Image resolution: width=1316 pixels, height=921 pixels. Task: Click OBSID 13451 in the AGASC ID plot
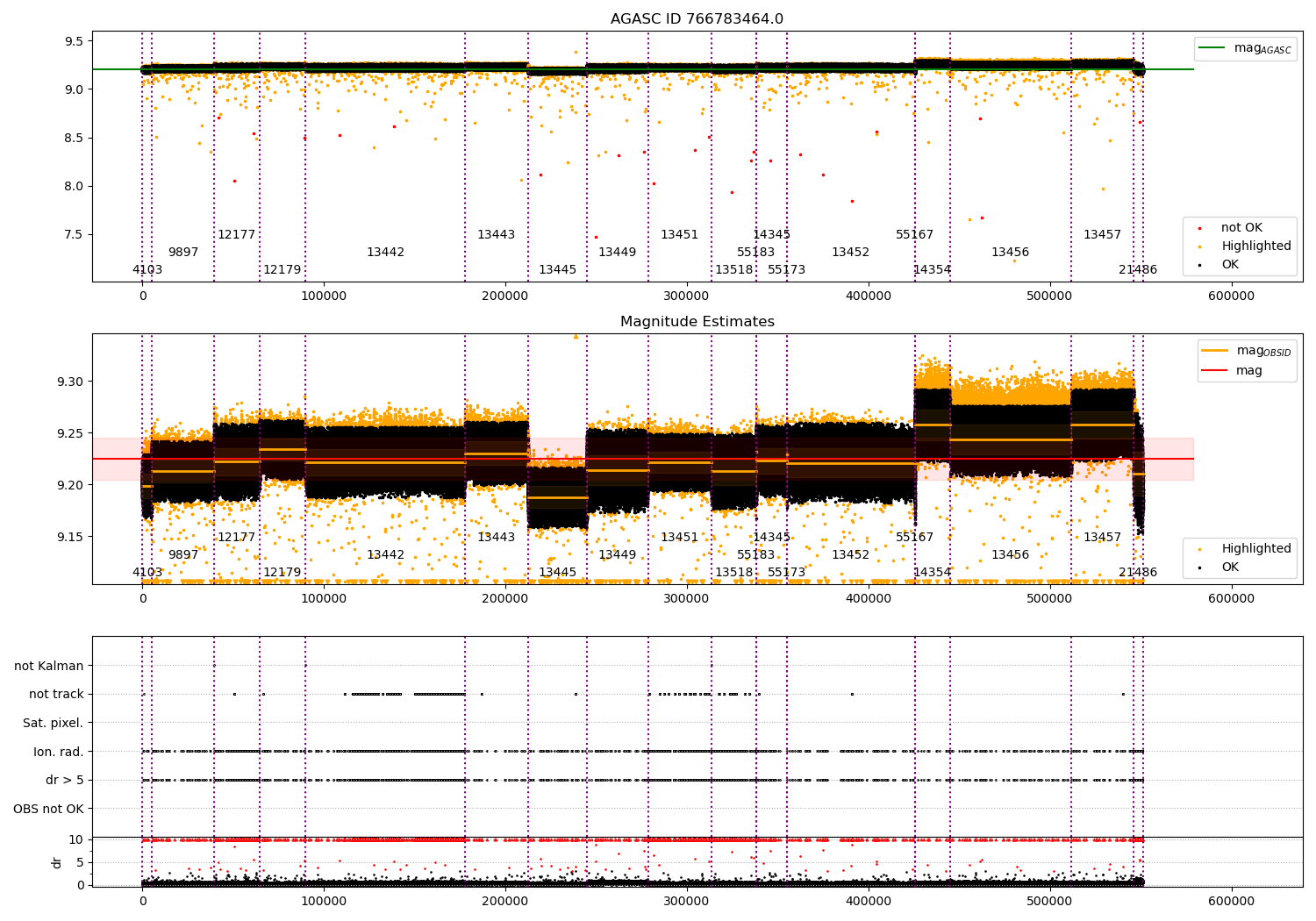[x=680, y=235]
